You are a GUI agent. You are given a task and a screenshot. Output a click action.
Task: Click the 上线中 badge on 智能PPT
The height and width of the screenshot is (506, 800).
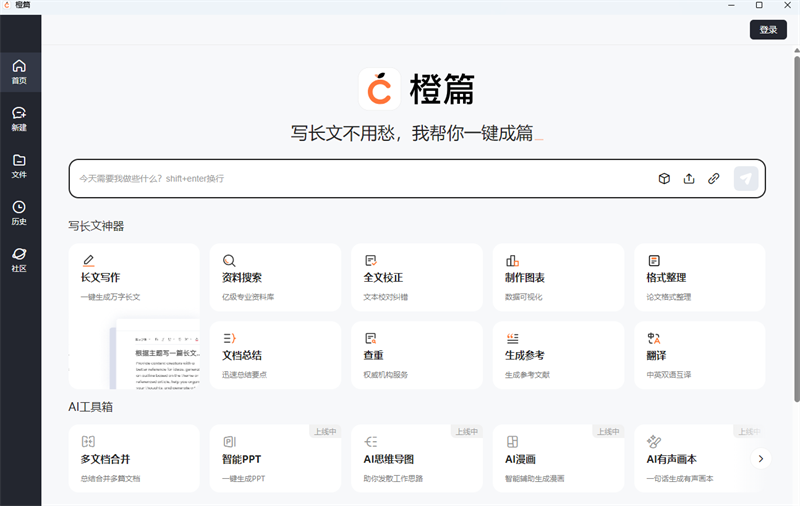tap(325, 432)
